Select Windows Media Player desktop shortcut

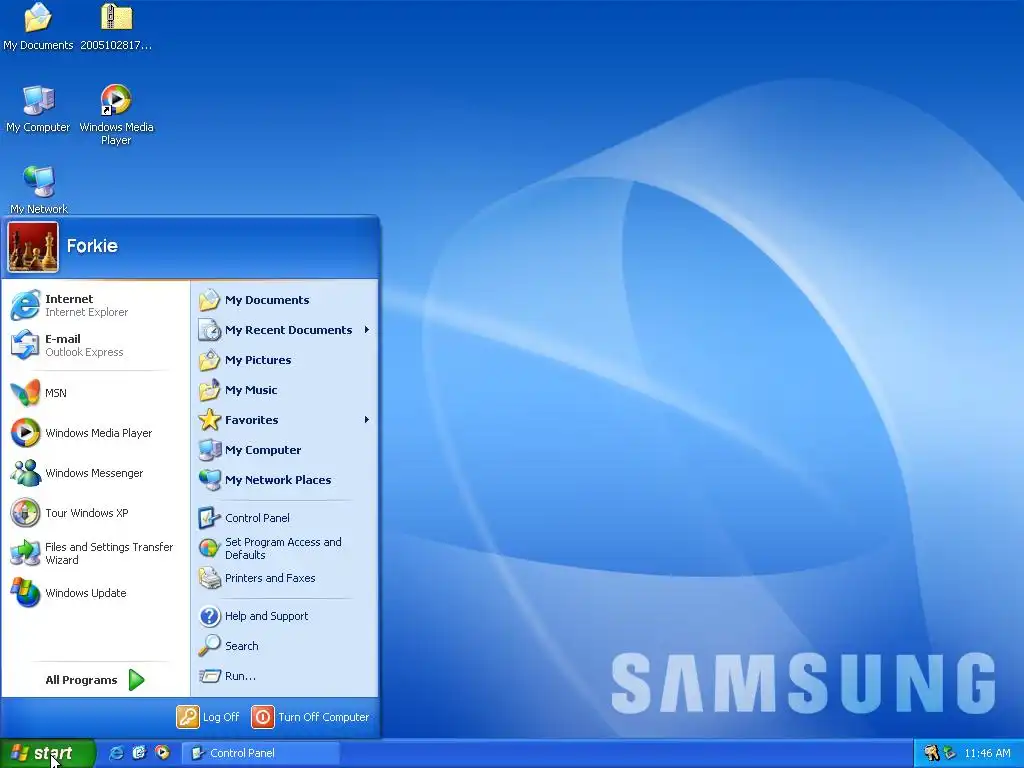pyautogui.click(x=116, y=114)
